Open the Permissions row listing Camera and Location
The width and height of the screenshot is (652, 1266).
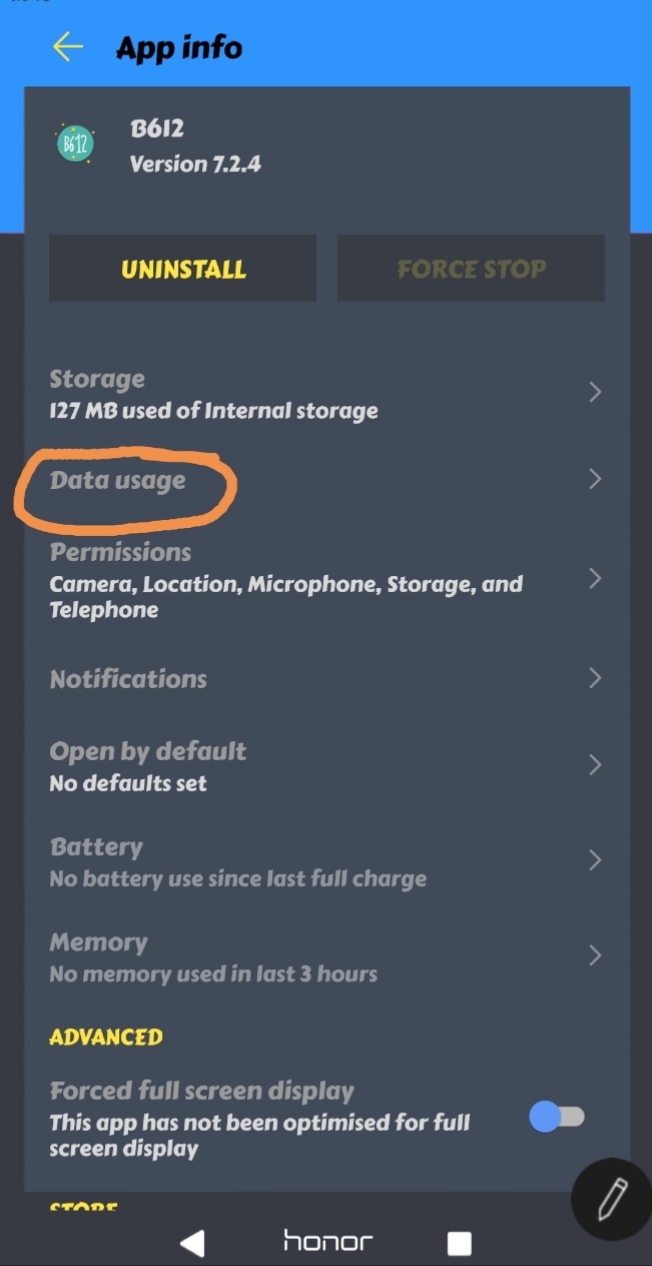300,579
